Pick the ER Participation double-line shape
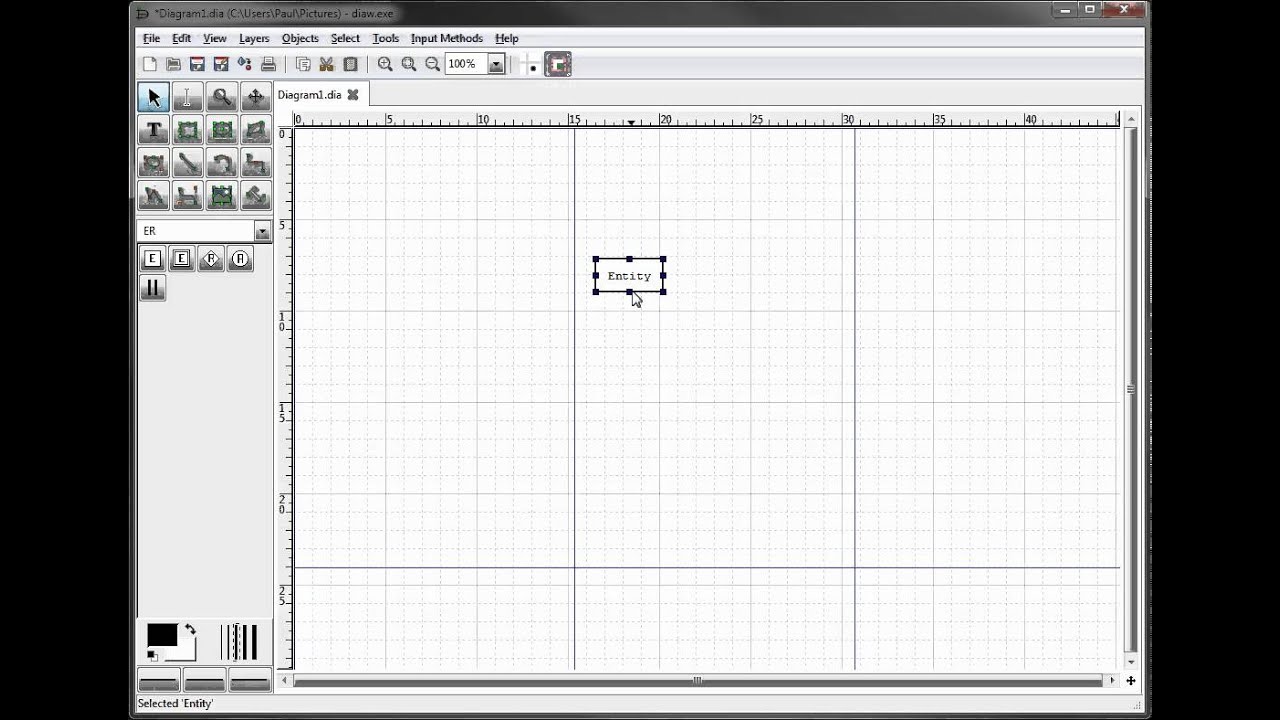The width and height of the screenshot is (1280, 720). click(152, 288)
